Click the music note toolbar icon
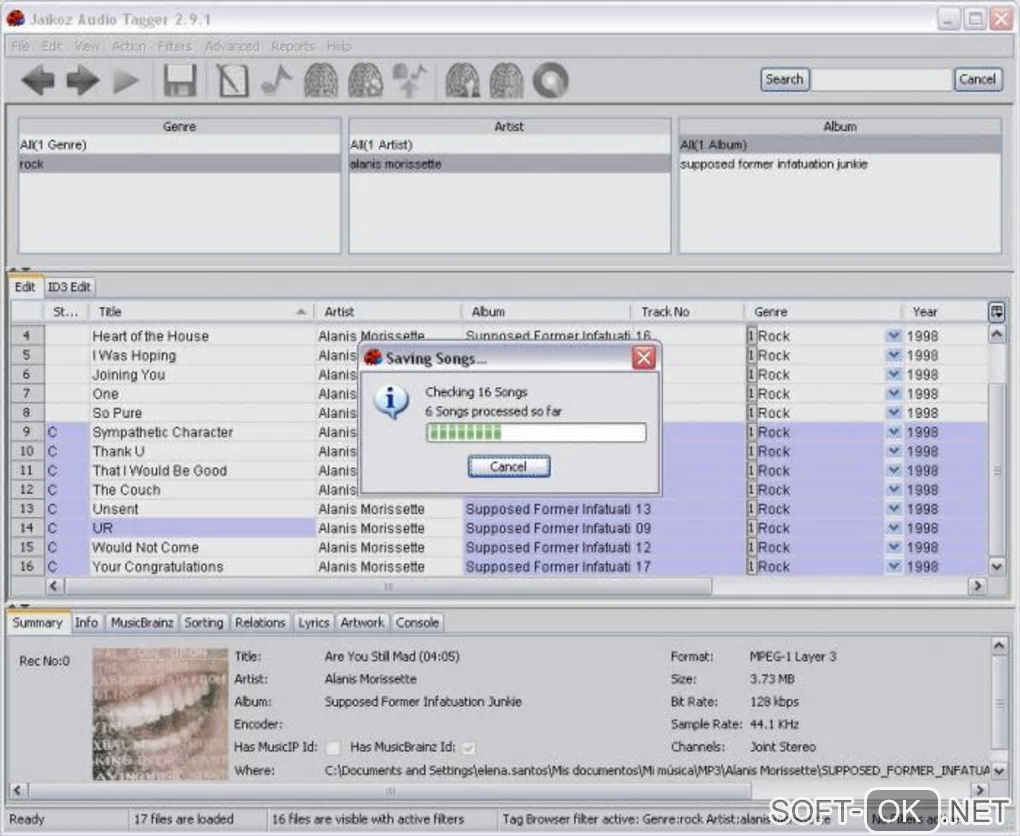This screenshot has width=1020, height=836. pyautogui.click(x=276, y=81)
